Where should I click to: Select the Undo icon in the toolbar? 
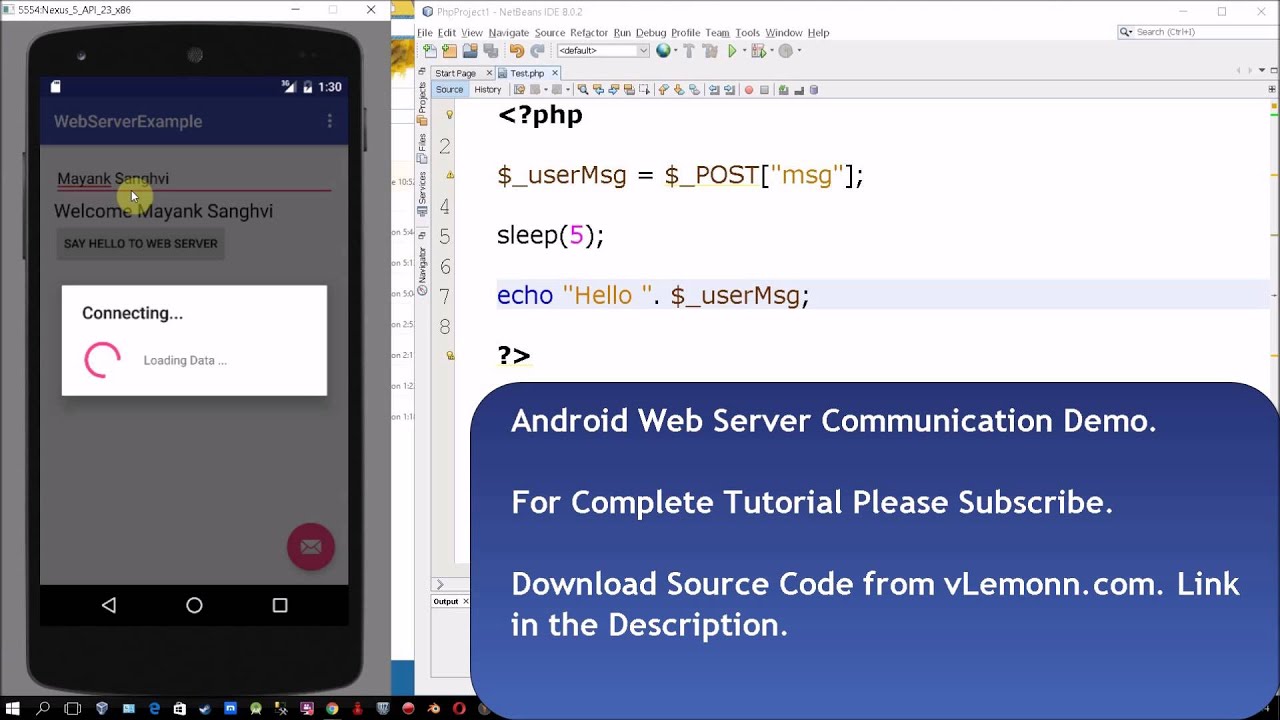coord(518,51)
